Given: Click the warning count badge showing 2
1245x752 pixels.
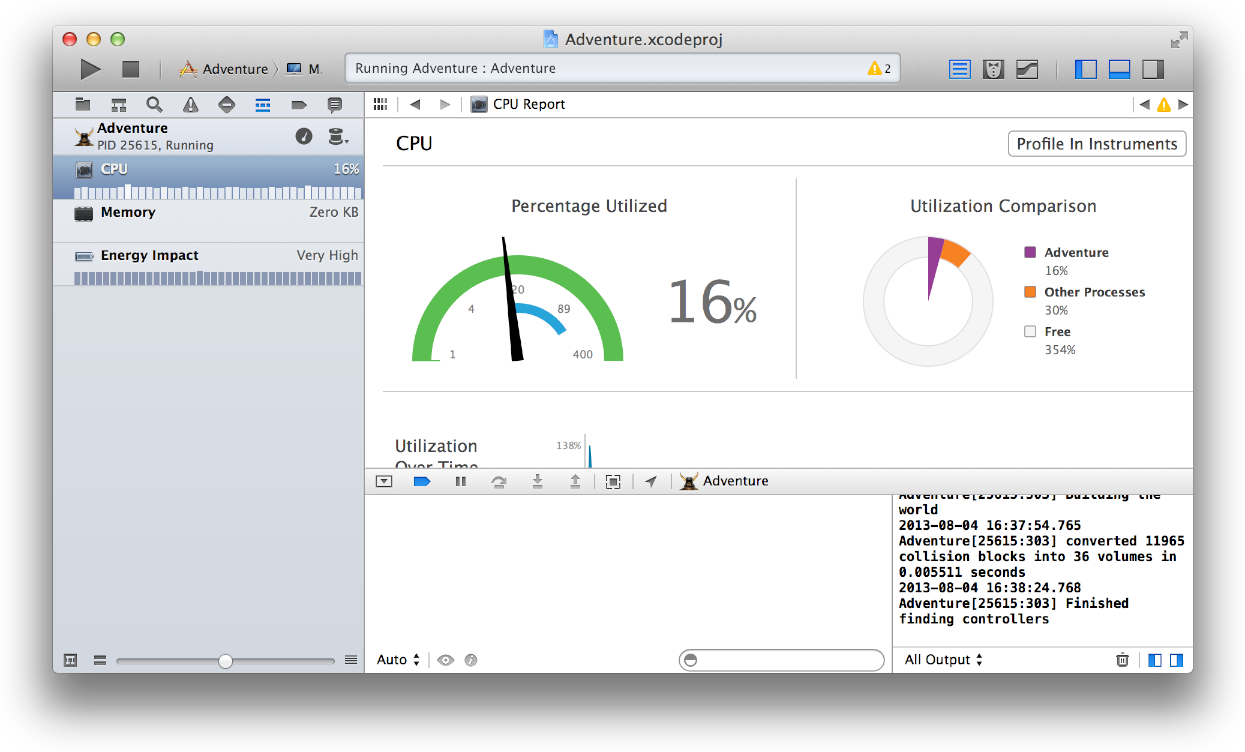Looking at the screenshot, I should click(x=880, y=69).
